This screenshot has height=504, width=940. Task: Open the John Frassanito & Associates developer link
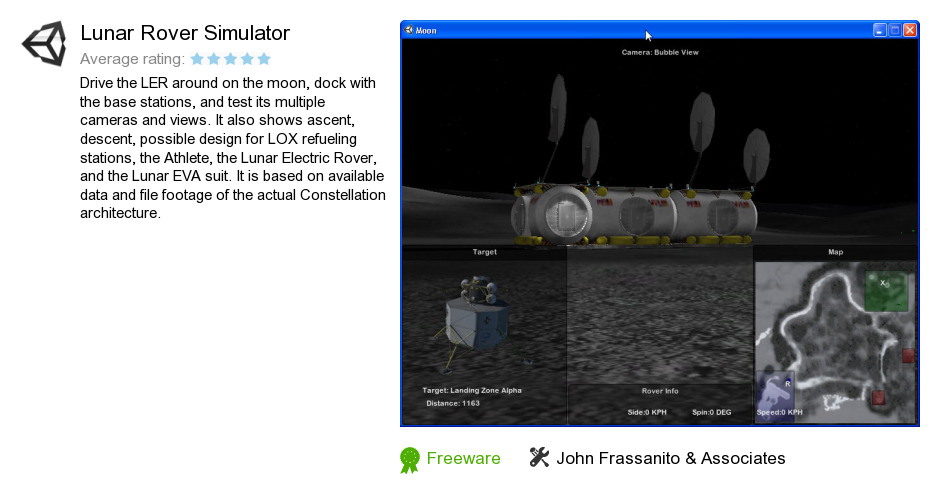click(x=671, y=458)
